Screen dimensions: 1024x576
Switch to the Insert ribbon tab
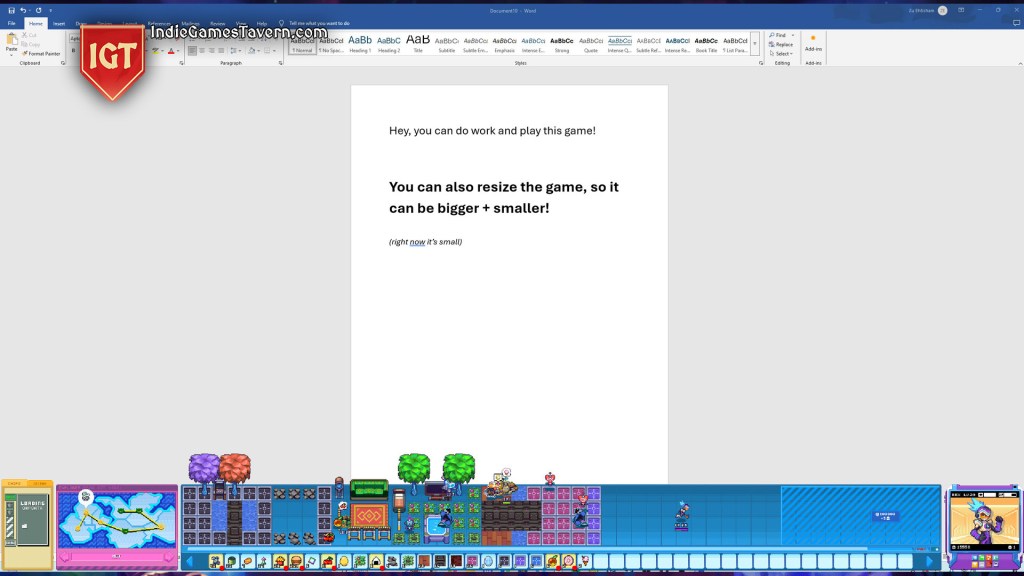click(59, 23)
